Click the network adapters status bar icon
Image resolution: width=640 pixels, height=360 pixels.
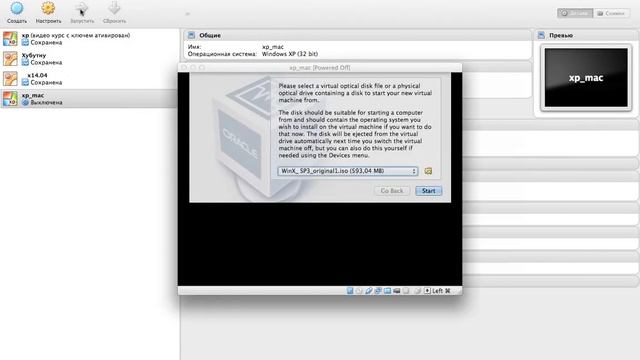tap(378, 291)
